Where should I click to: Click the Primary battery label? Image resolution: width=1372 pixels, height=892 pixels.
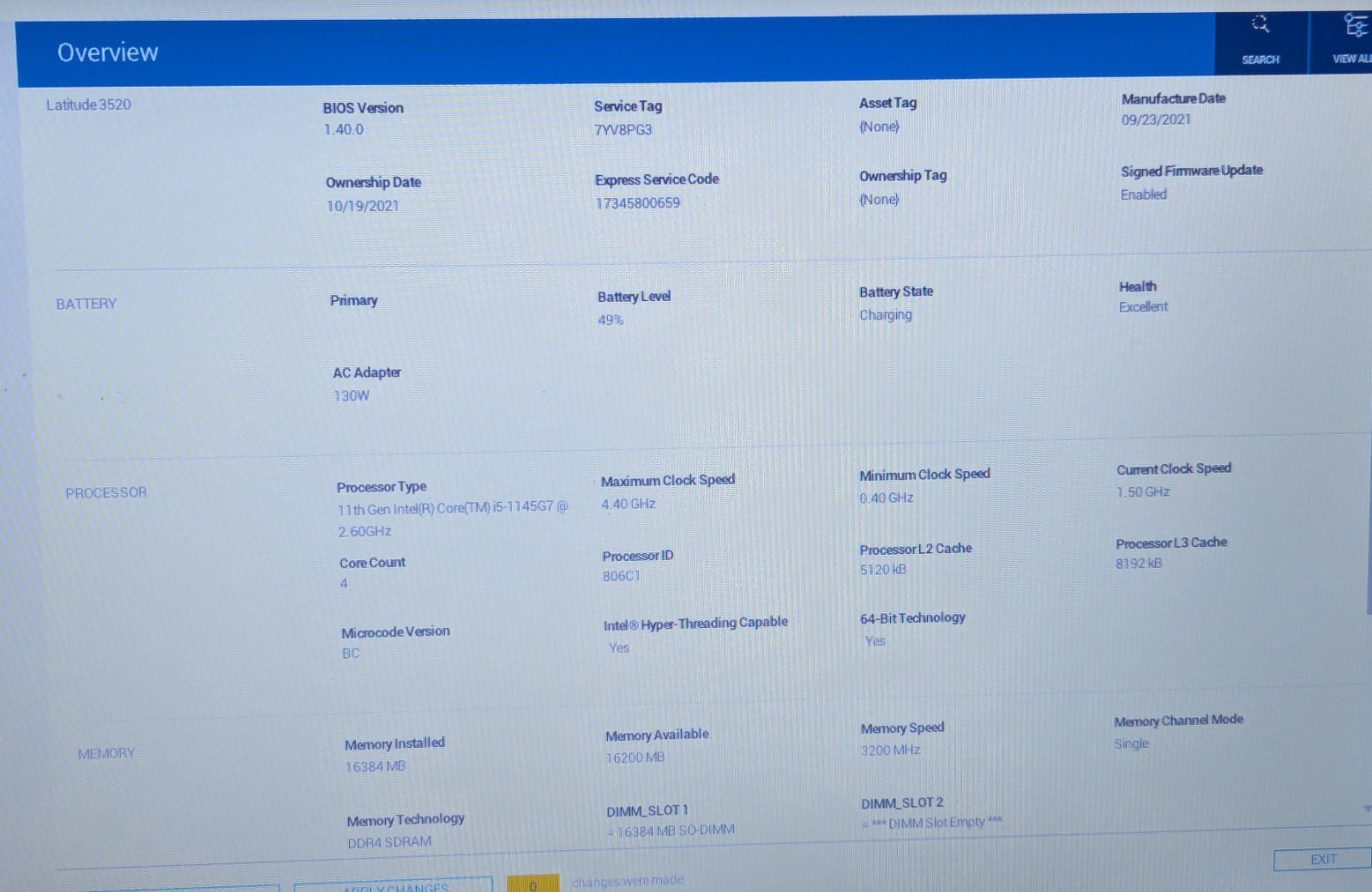tap(353, 300)
